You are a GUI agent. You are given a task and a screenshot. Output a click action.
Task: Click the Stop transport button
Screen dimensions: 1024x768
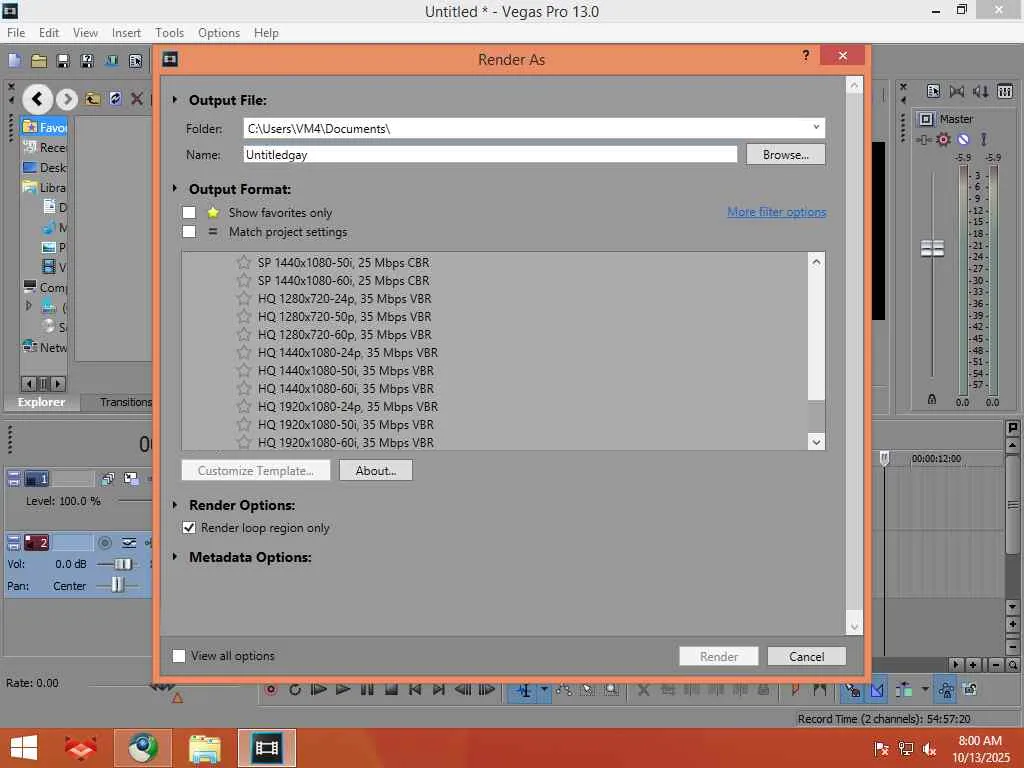click(391, 690)
